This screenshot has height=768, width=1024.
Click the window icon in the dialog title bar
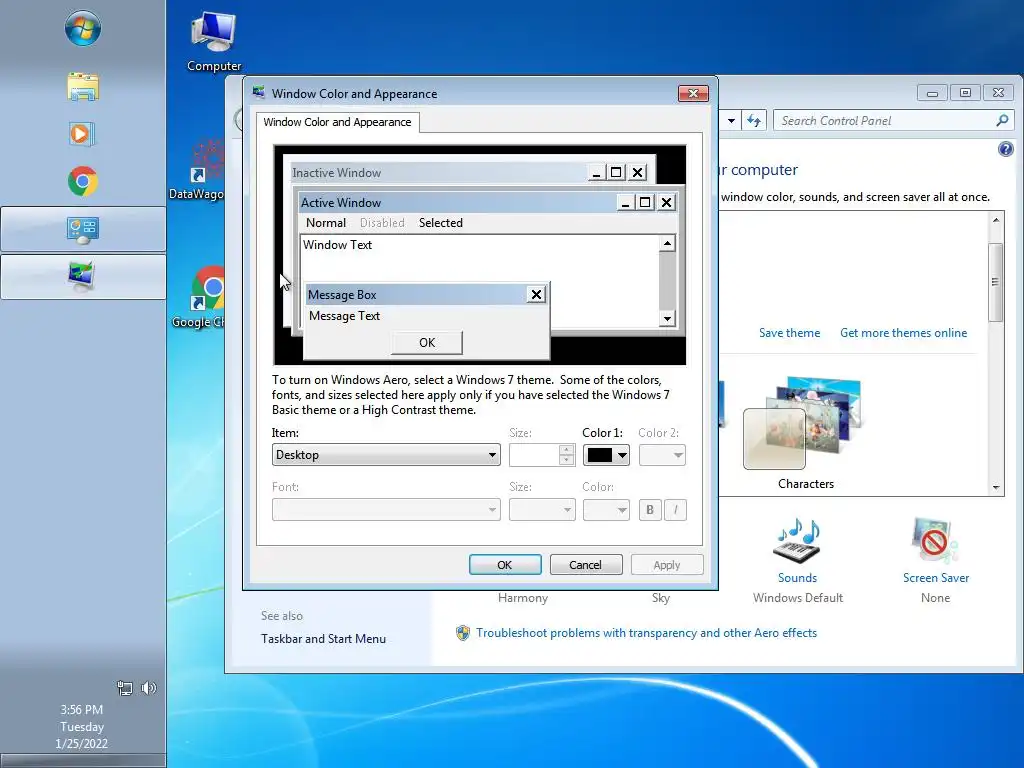(x=259, y=92)
